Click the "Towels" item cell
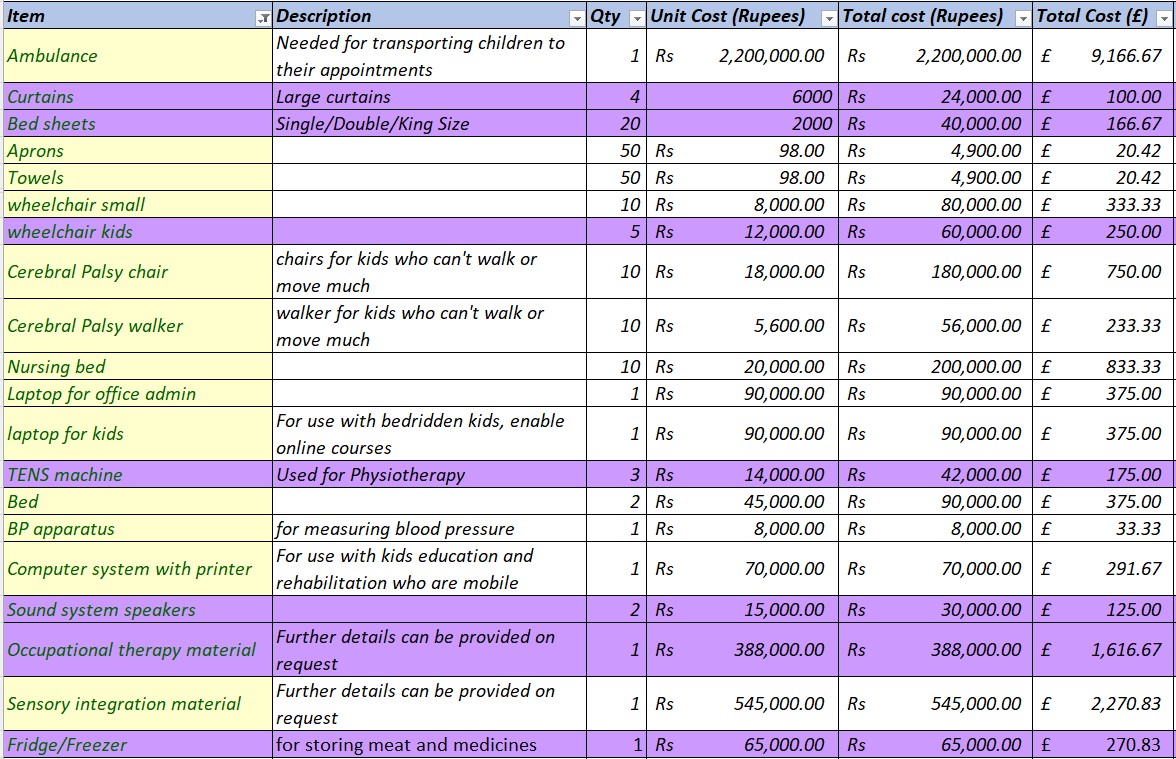 tap(138, 178)
